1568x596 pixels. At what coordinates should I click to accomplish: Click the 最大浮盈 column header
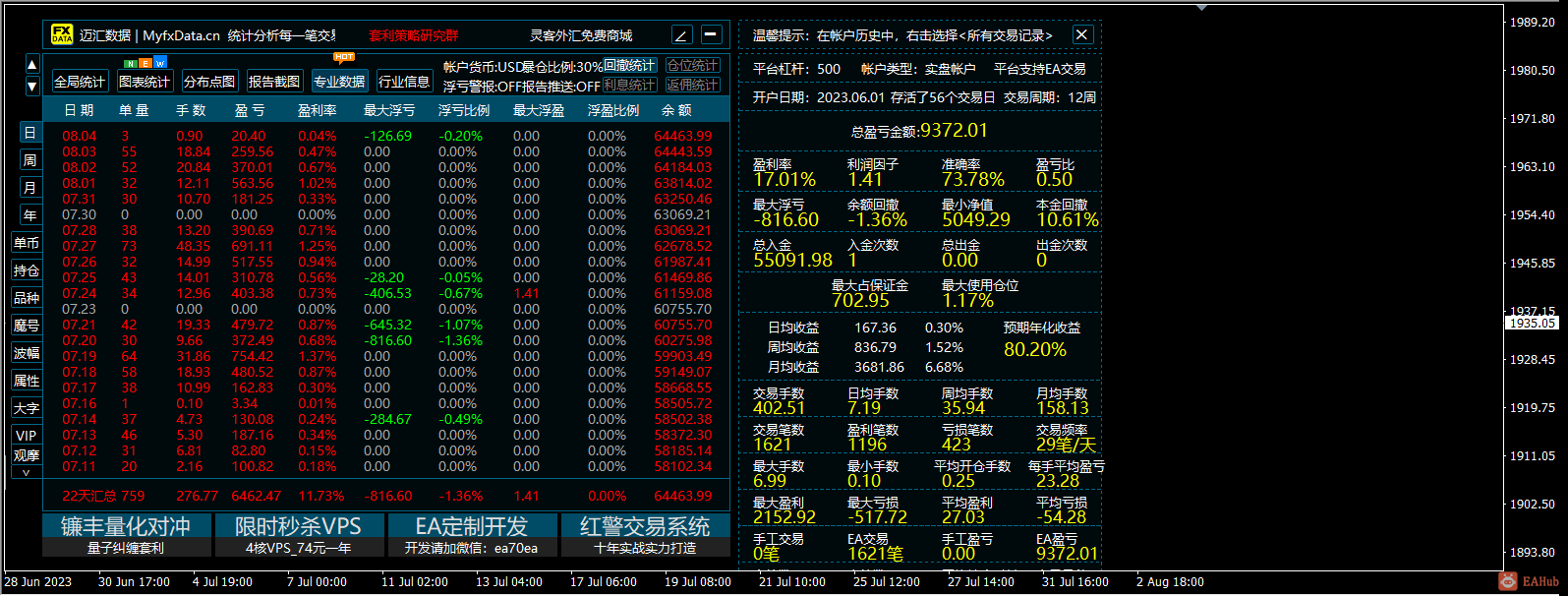pyautogui.click(x=539, y=110)
